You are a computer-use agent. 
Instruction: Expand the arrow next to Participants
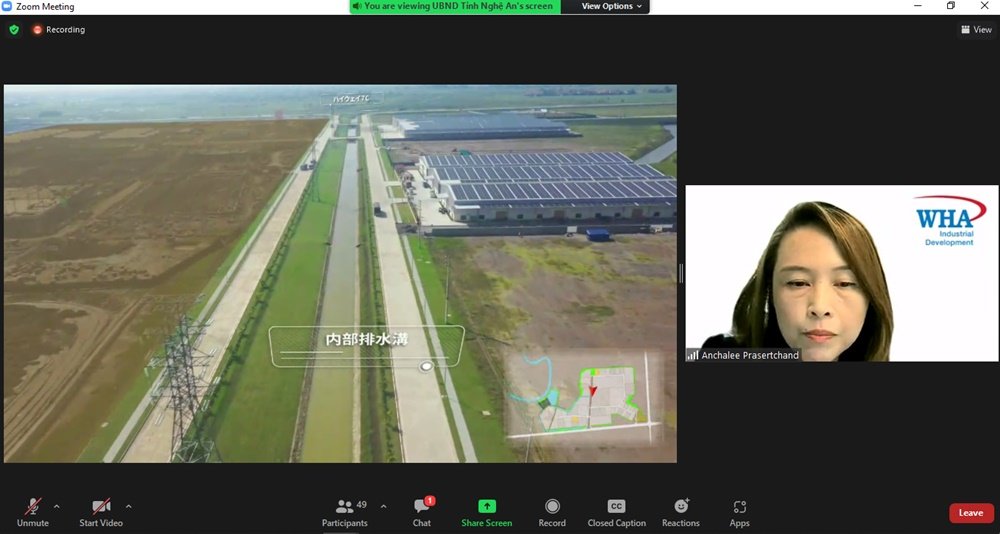[x=383, y=506]
